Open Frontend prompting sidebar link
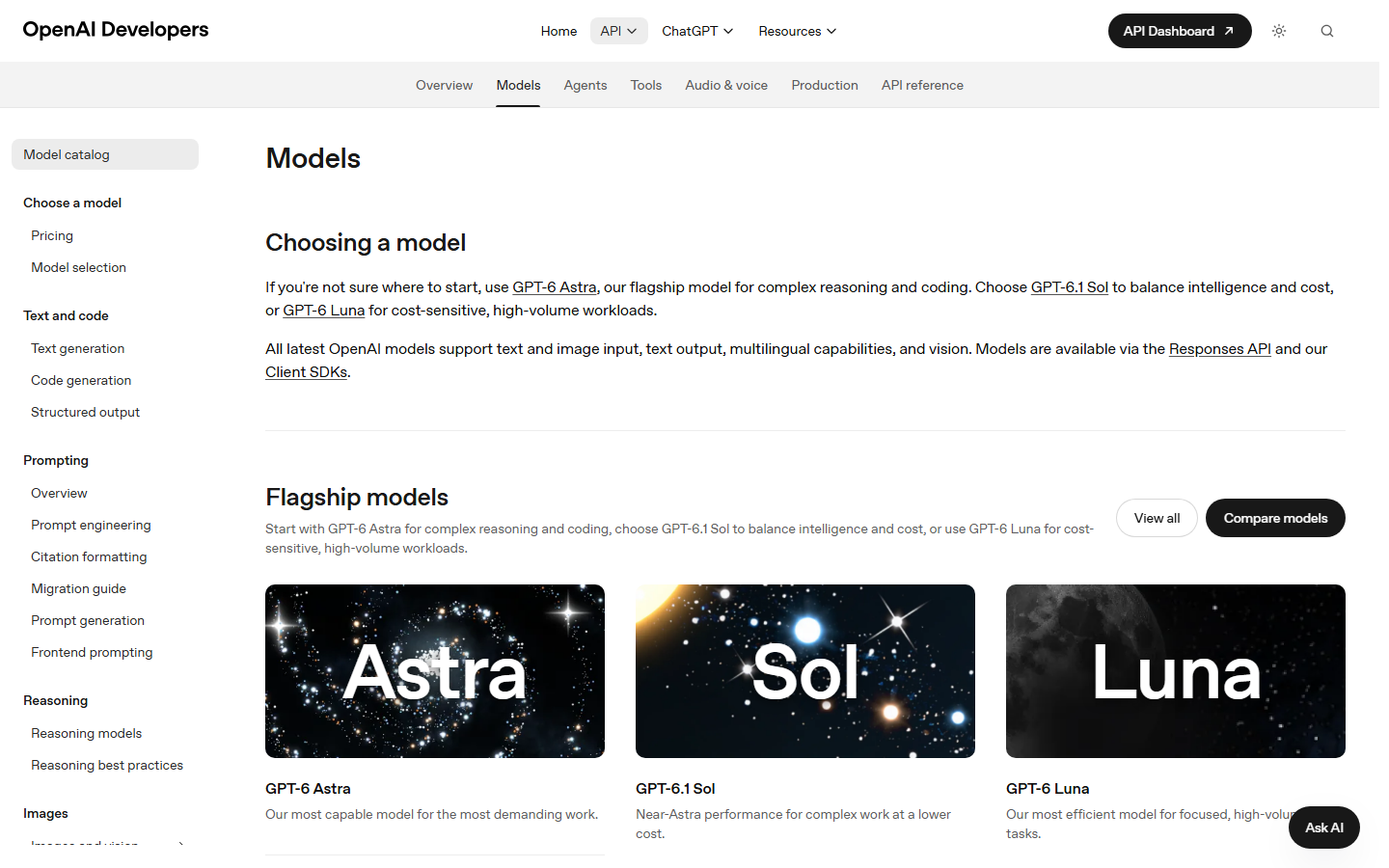 tap(92, 652)
